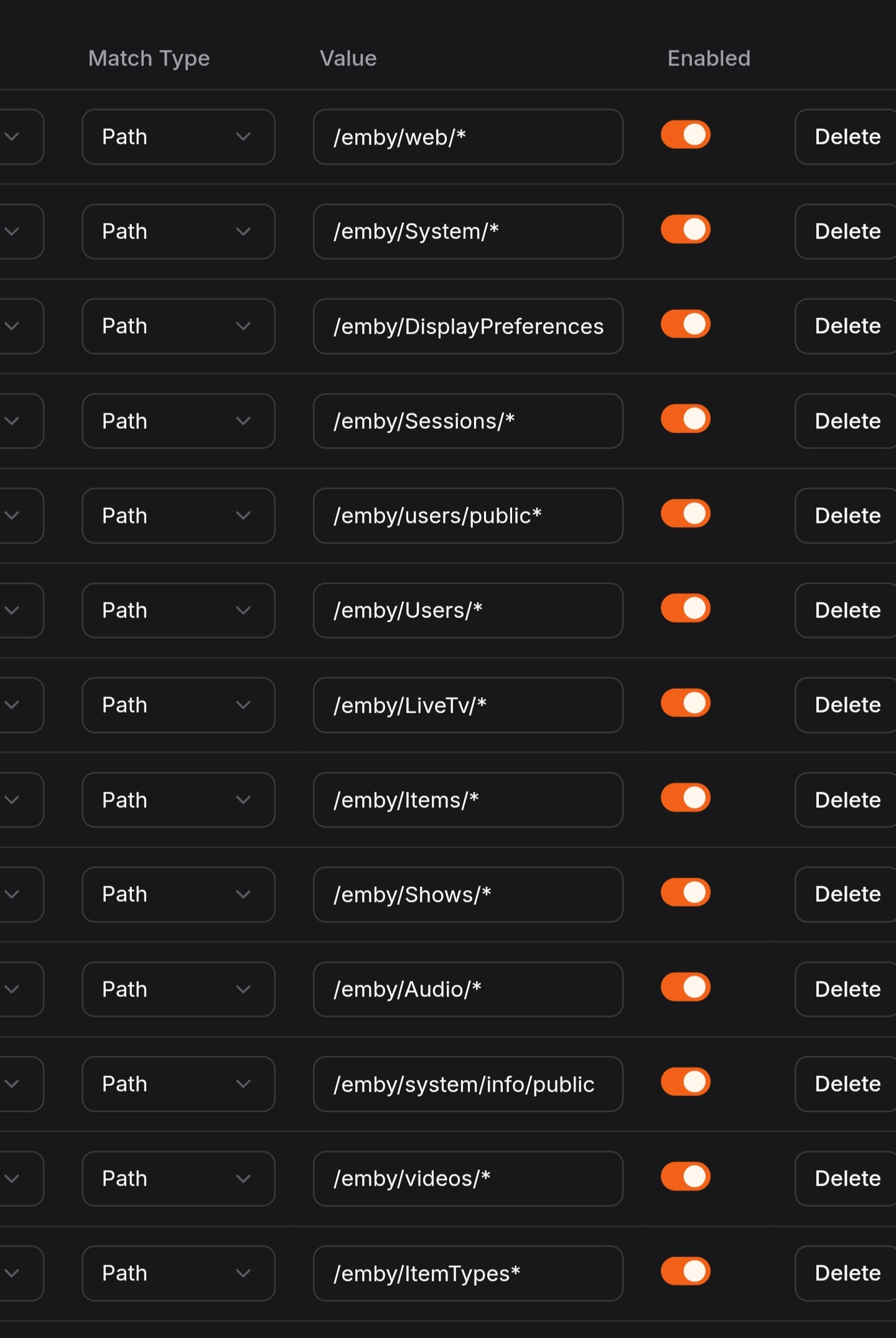
Task: Focus the /emby/Shows/* value input
Action: pyautogui.click(x=468, y=894)
